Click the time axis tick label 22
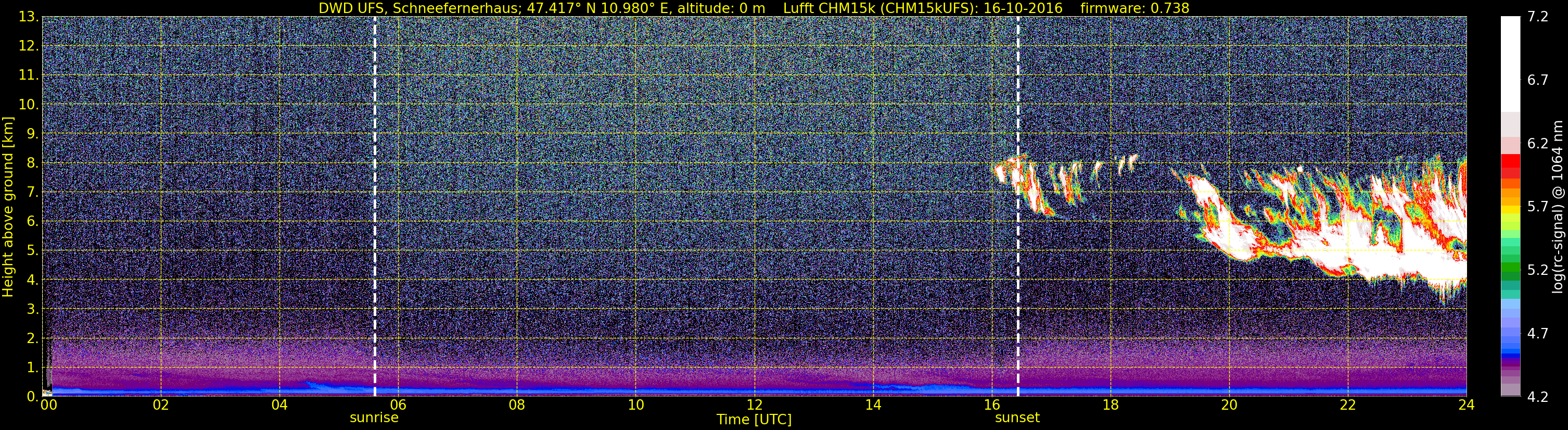Image resolution: width=1568 pixels, height=430 pixels. click(1348, 405)
